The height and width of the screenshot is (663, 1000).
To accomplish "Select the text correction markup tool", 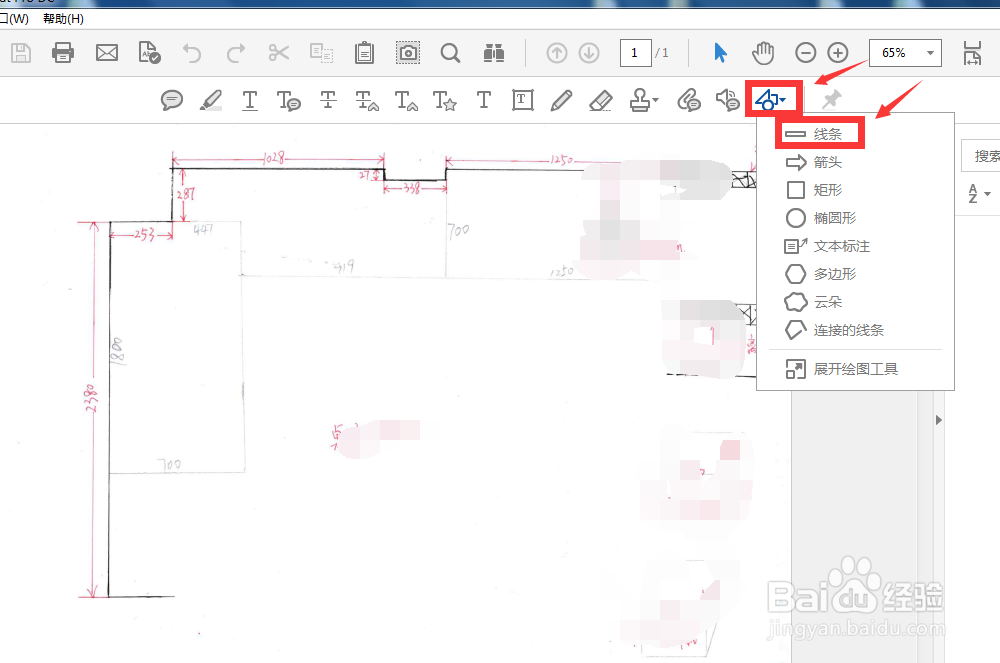I will (x=445, y=101).
